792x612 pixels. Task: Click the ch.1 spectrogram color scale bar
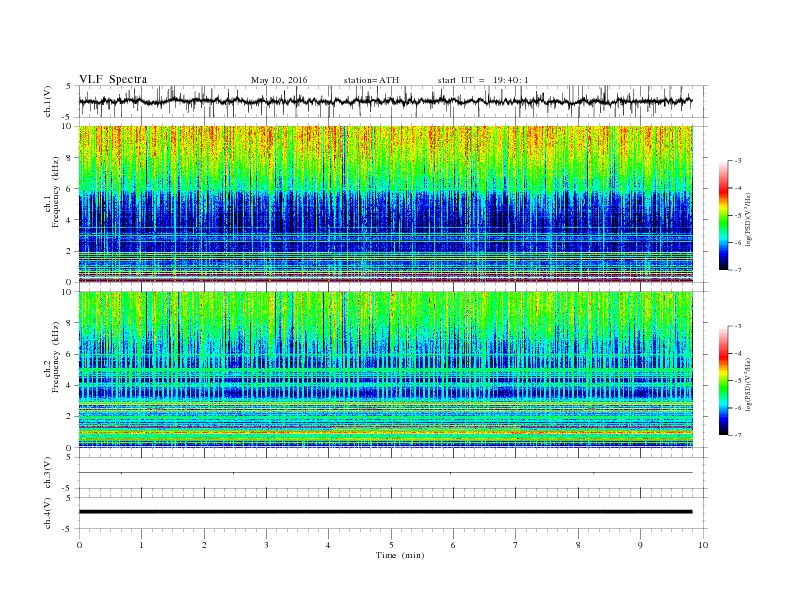(x=723, y=215)
